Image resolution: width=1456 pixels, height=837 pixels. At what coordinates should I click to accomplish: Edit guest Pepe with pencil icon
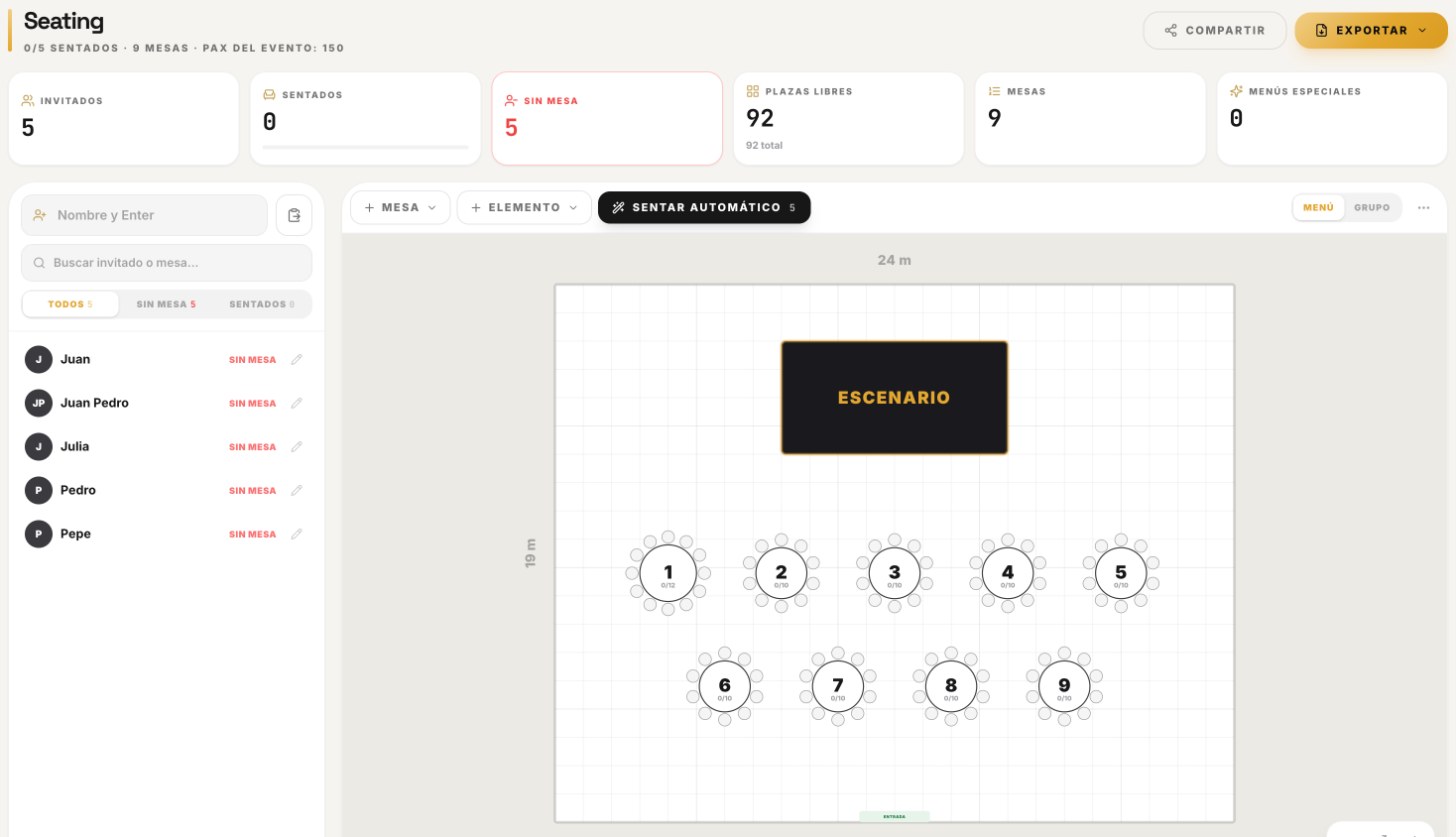[296, 534]
